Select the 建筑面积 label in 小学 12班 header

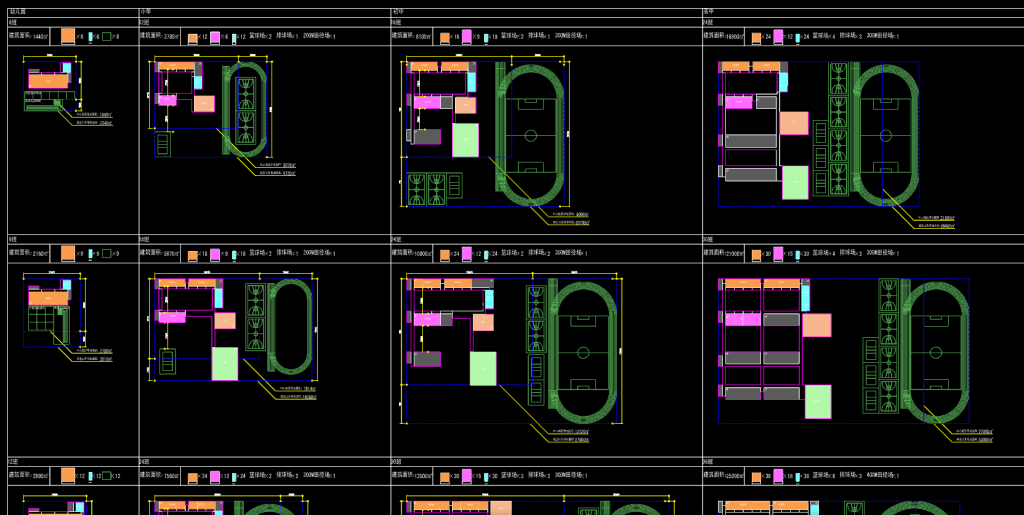coord(152,37)
